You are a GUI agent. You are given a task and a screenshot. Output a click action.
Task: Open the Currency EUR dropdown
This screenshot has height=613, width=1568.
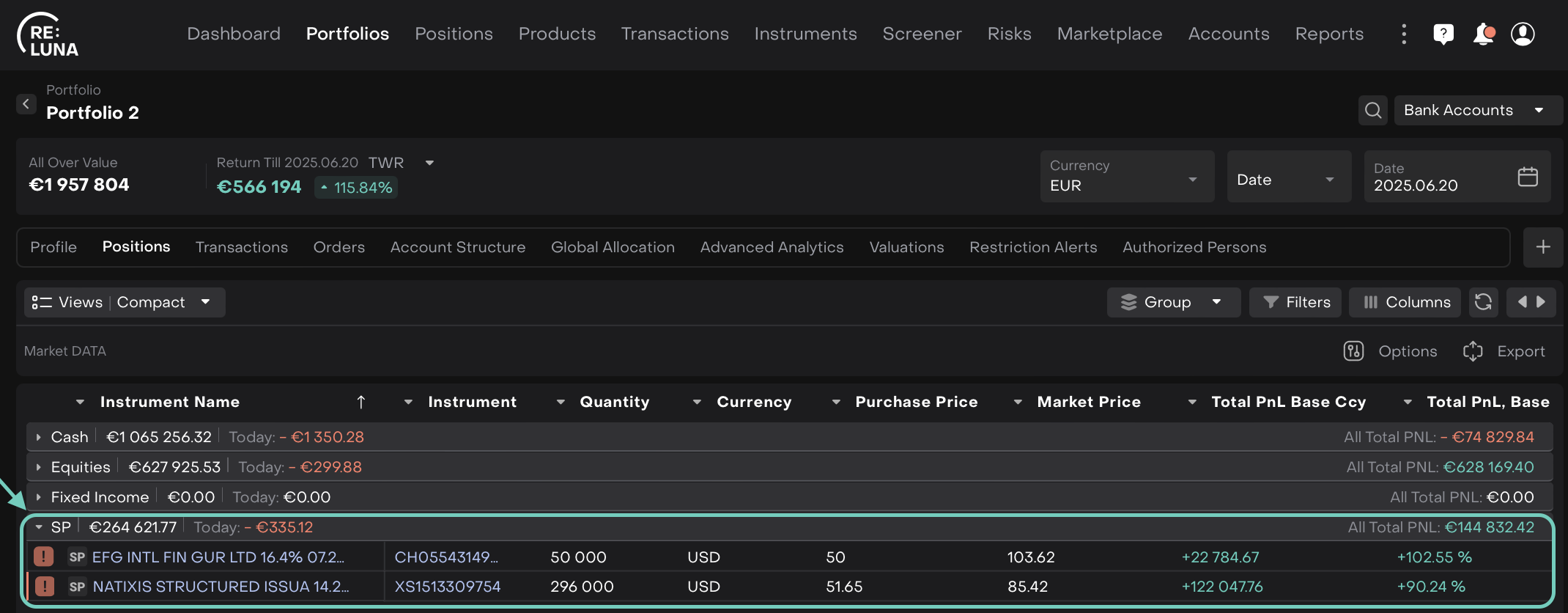pyautogui.click(x=1126, y=177)
